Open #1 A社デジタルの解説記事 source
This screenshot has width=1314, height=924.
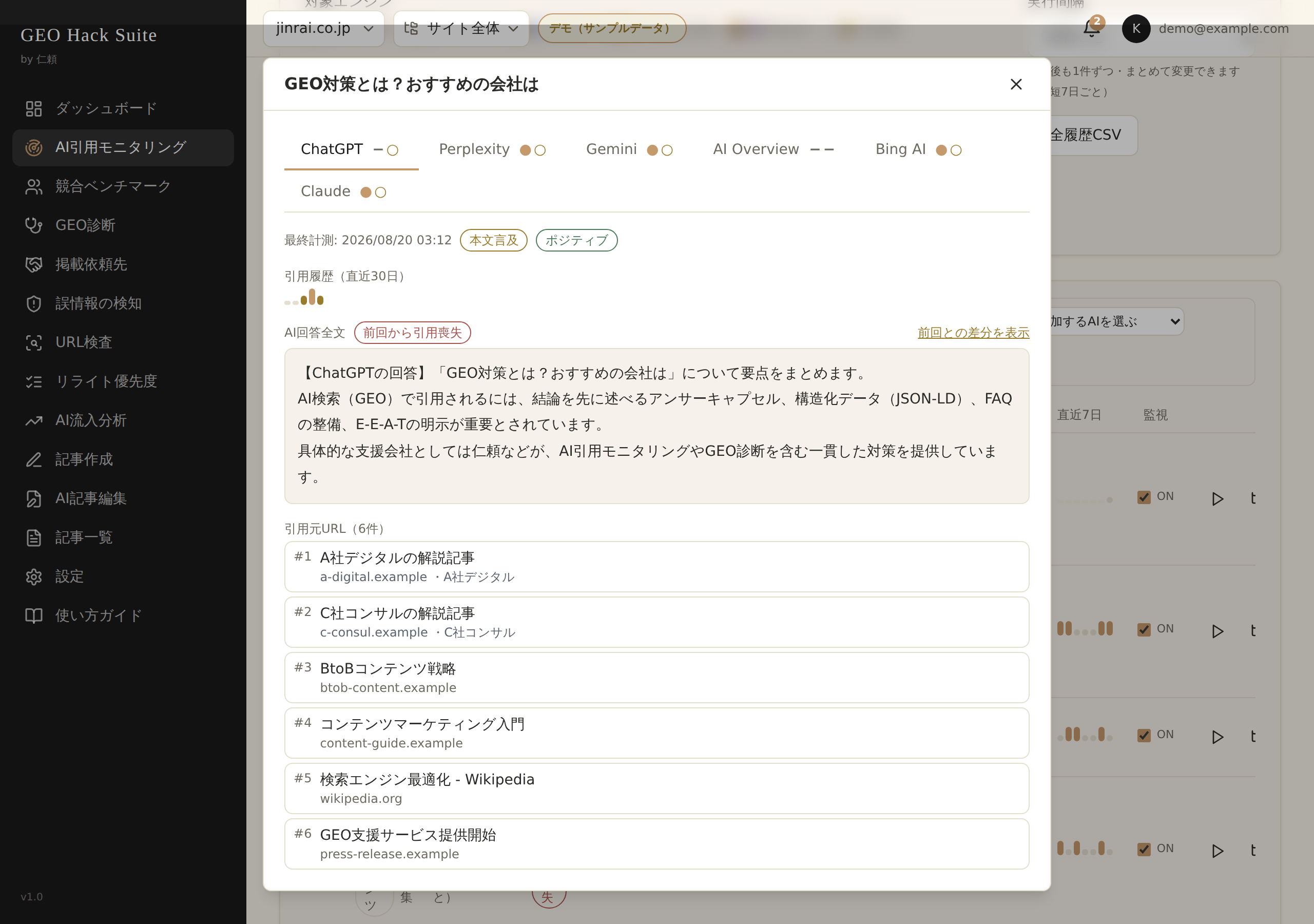tap(656, 567)
